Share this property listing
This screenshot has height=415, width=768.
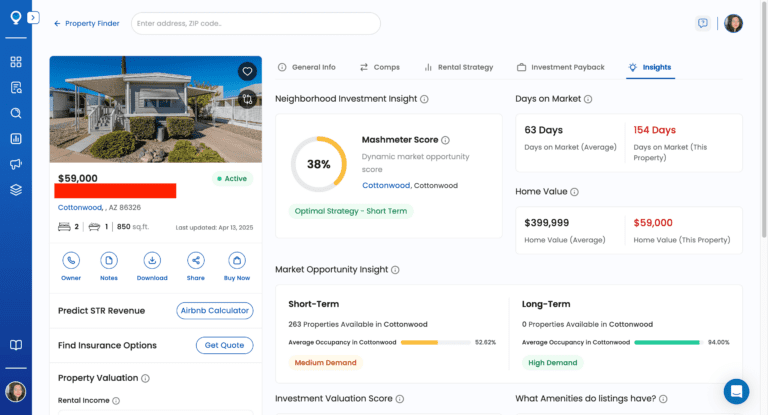click(195, 260)
